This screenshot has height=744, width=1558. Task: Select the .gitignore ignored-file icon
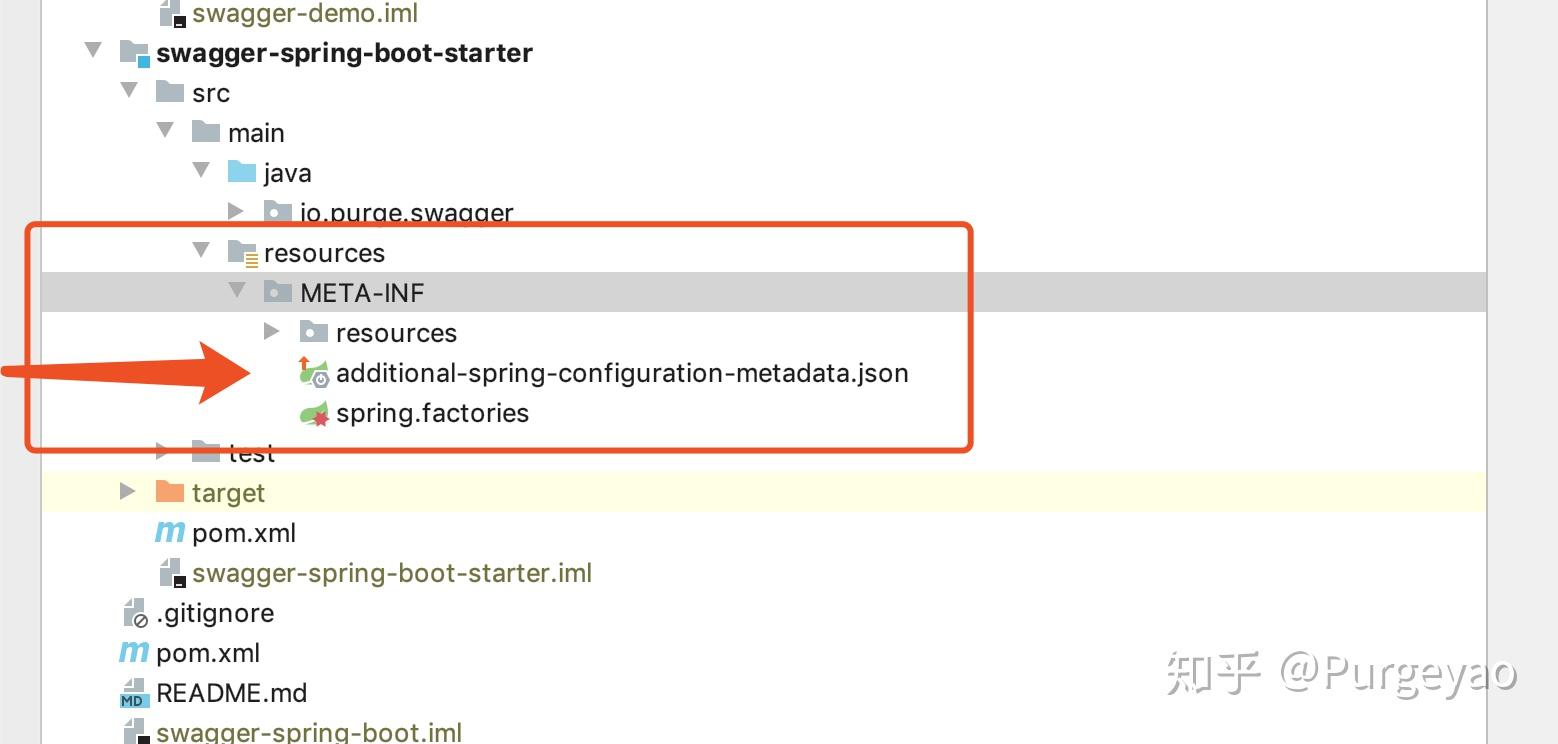(133, 613)
